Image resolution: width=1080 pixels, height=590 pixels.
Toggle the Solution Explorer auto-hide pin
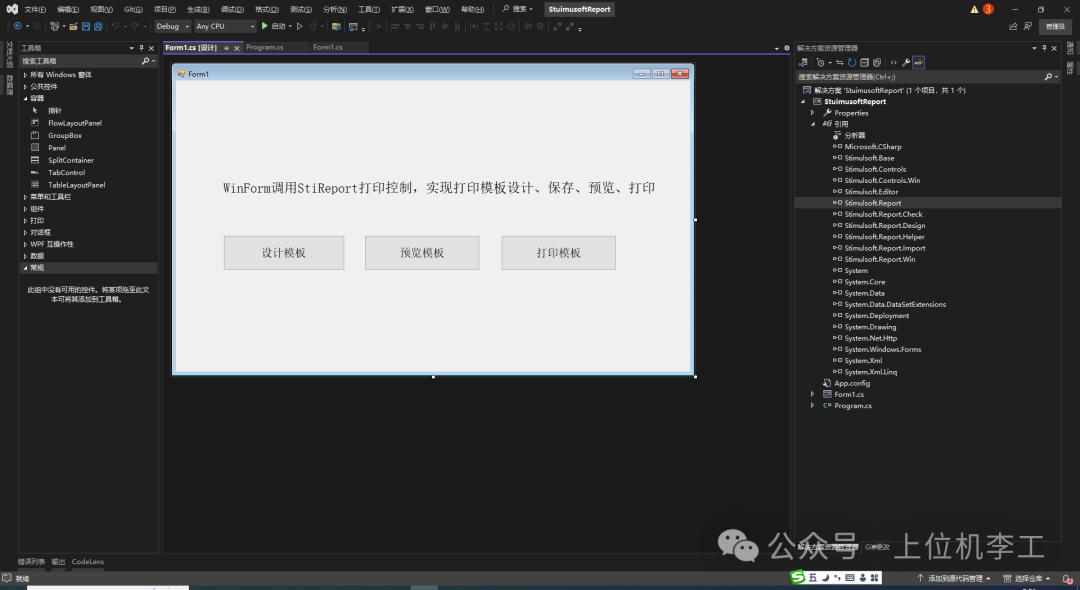click(x=1044, y=48)
